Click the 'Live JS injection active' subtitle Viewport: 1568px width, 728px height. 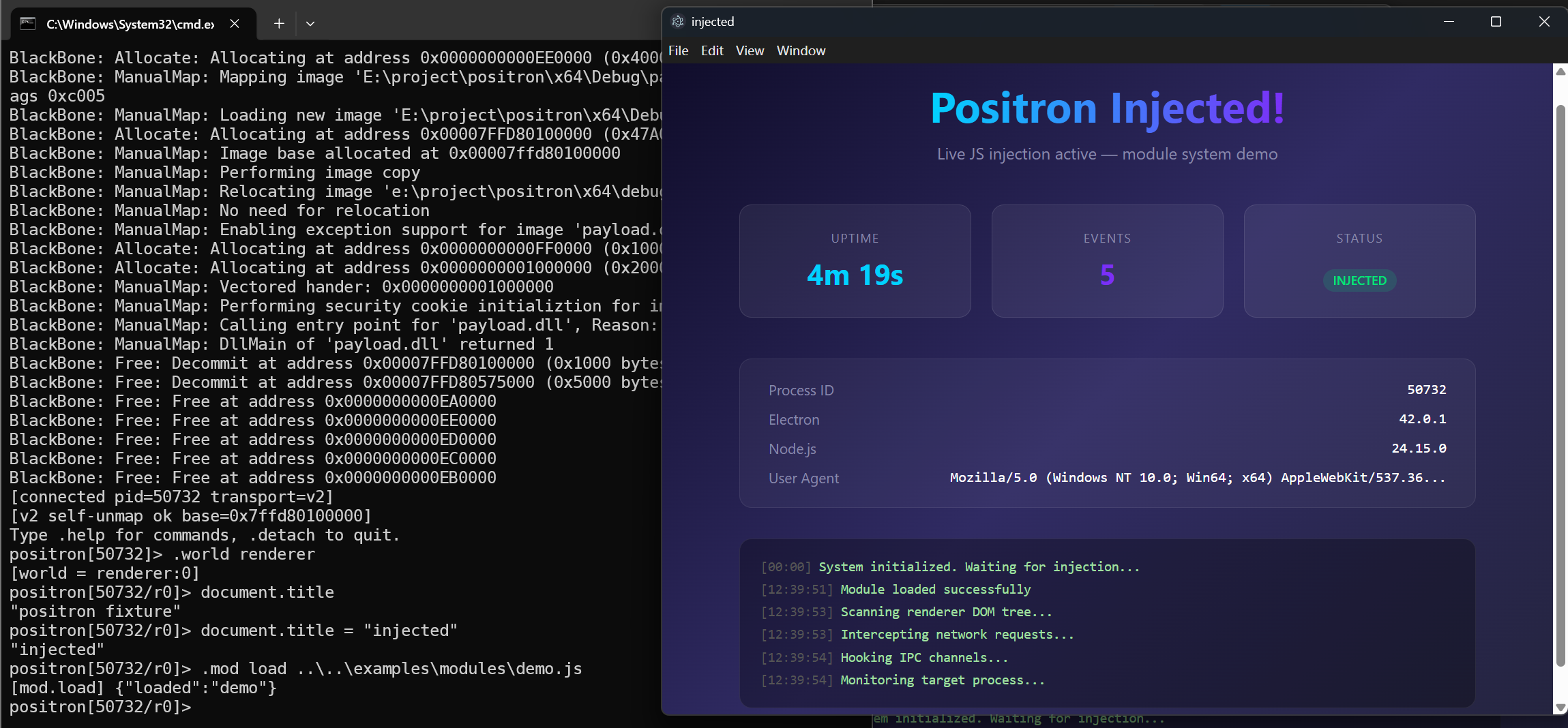pyautogui.click(x=1107, y=154)
